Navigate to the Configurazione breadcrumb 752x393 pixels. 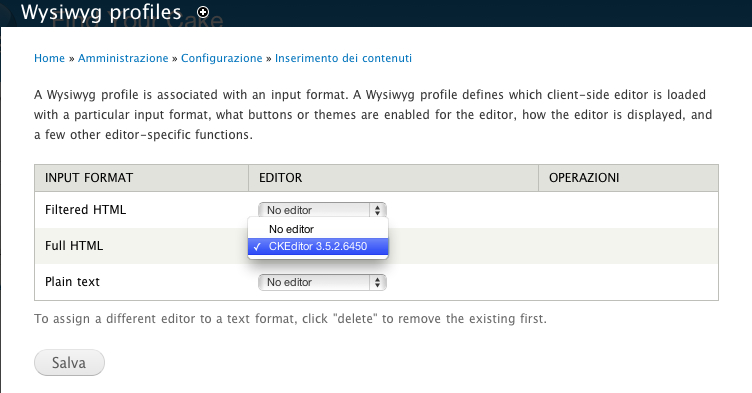pos(222,58)
